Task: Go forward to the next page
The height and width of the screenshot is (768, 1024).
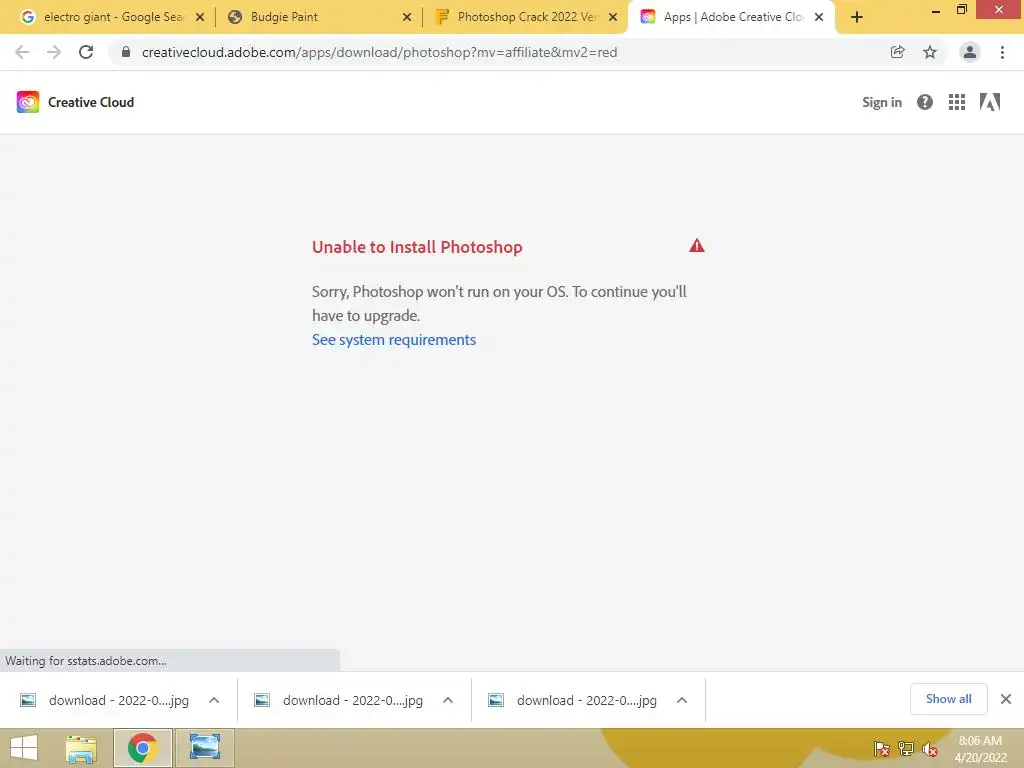Action: click(54, 52)
